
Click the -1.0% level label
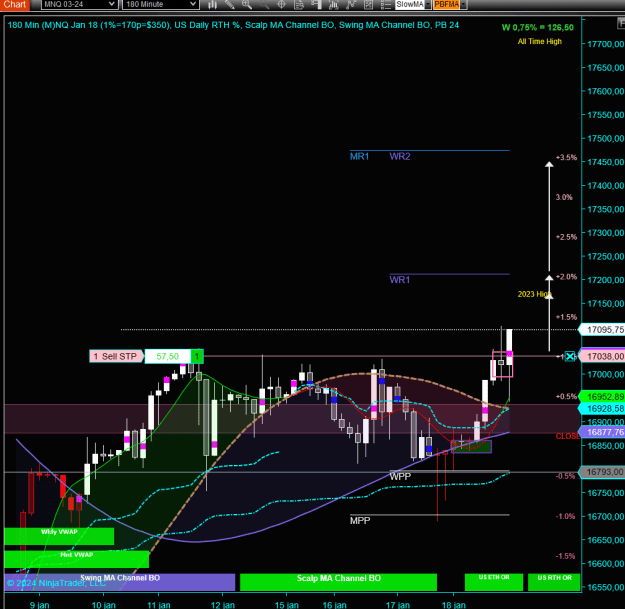tap(566, 517)
